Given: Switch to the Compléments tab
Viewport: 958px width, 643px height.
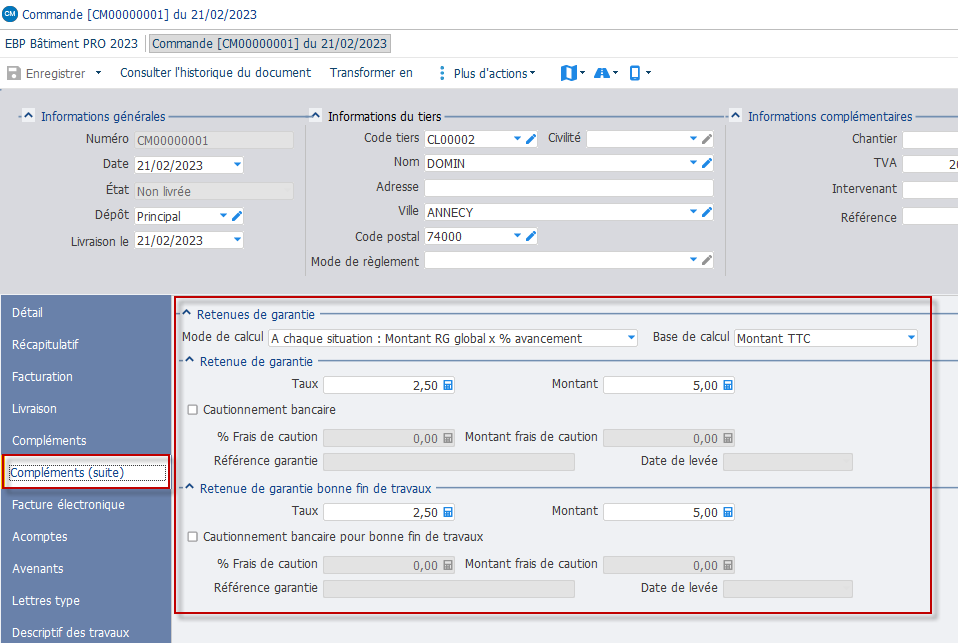Looking at the screenshot, I should 86,441.
